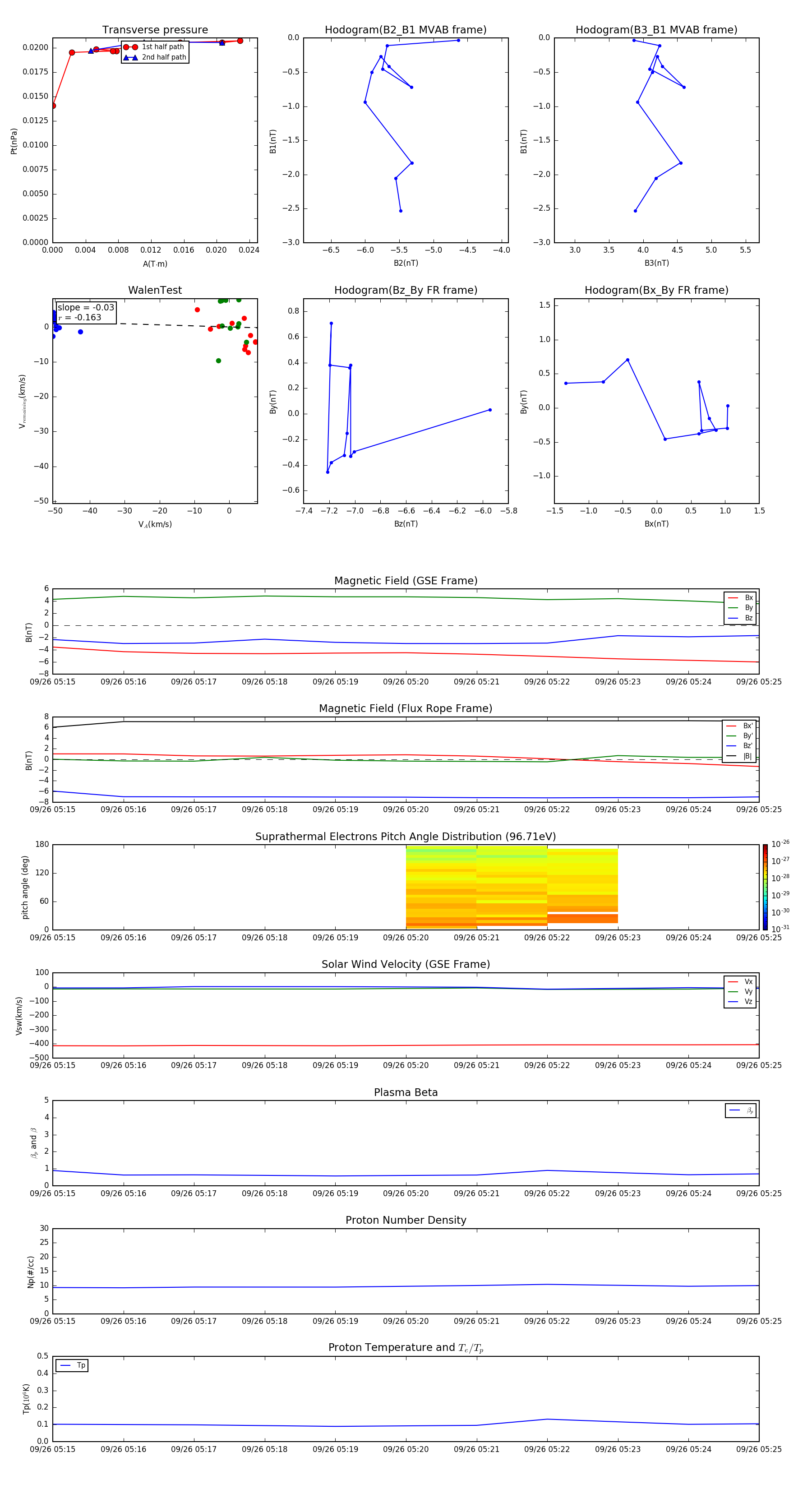This screenshot has height=1489, width=812.
Task: Click the "slope = -0.03" annotation text
Action: (86, 308)
